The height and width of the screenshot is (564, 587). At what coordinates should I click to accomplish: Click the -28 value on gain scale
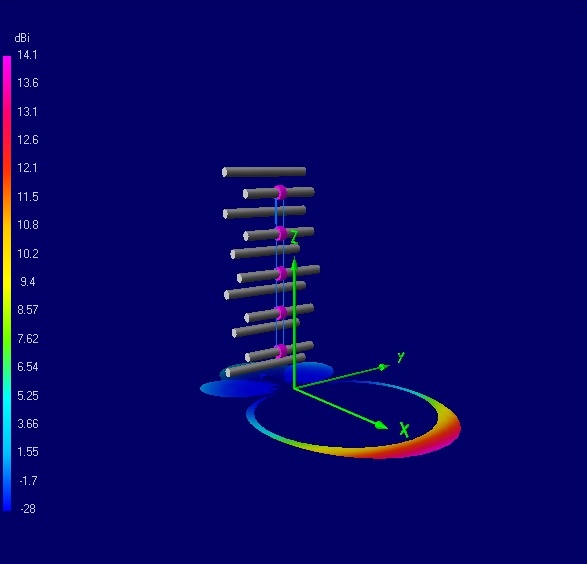pyautogui.click(x=28, y=509)
